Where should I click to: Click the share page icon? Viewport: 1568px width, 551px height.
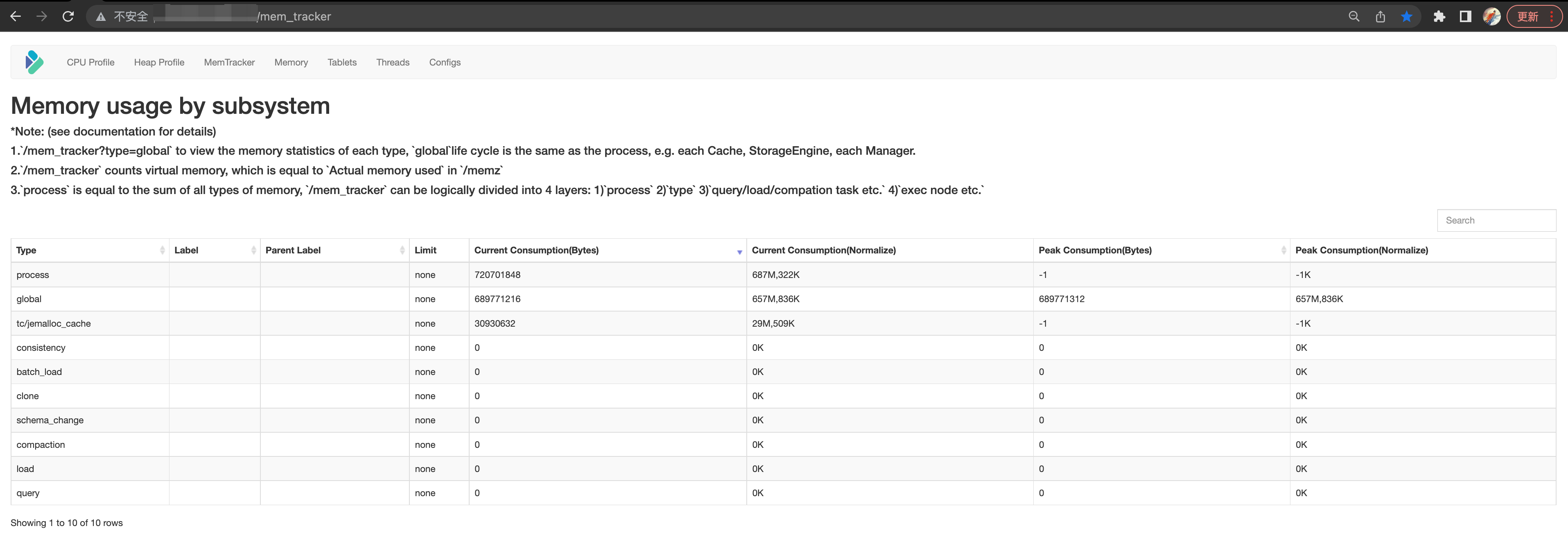(x=1380, y=16)
